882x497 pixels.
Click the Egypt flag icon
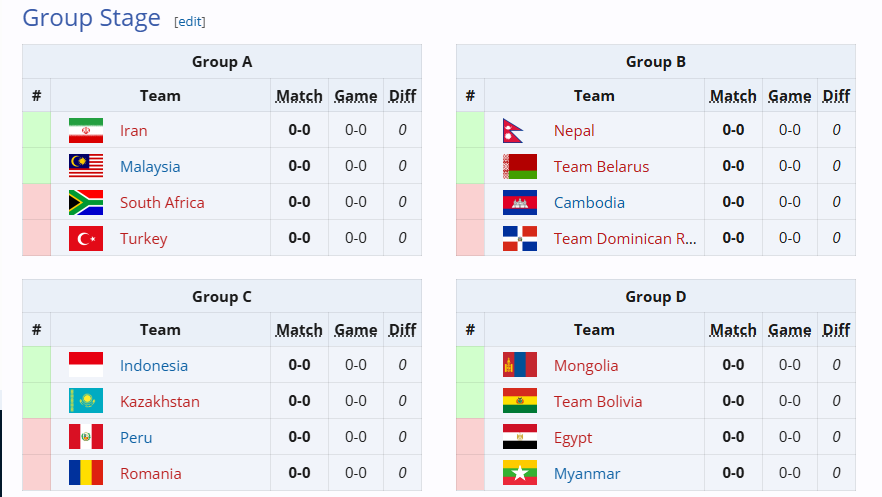click(x=520, y=438)
